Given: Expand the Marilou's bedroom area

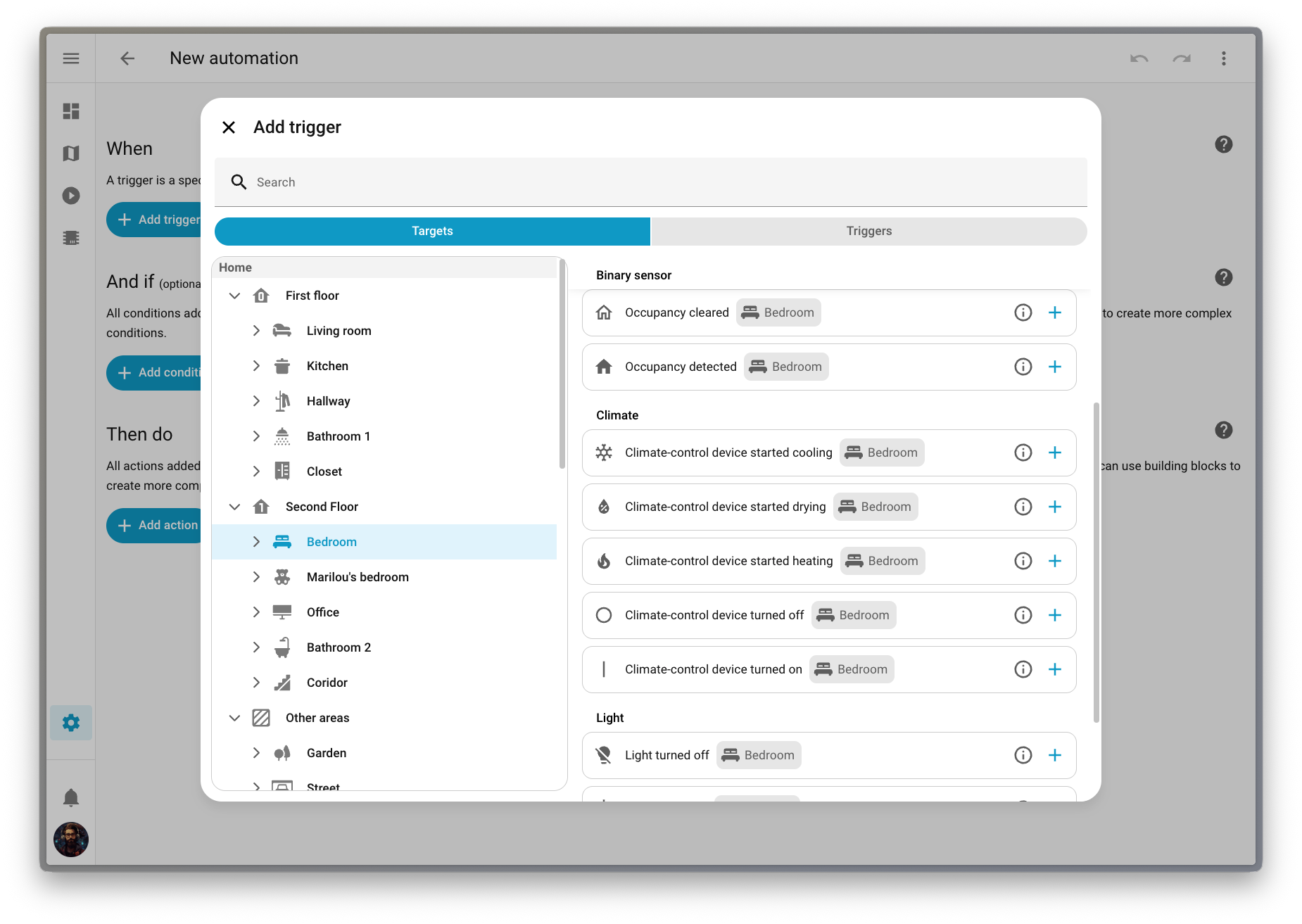Looking at the screenshot, I should (x=256, y=576).
